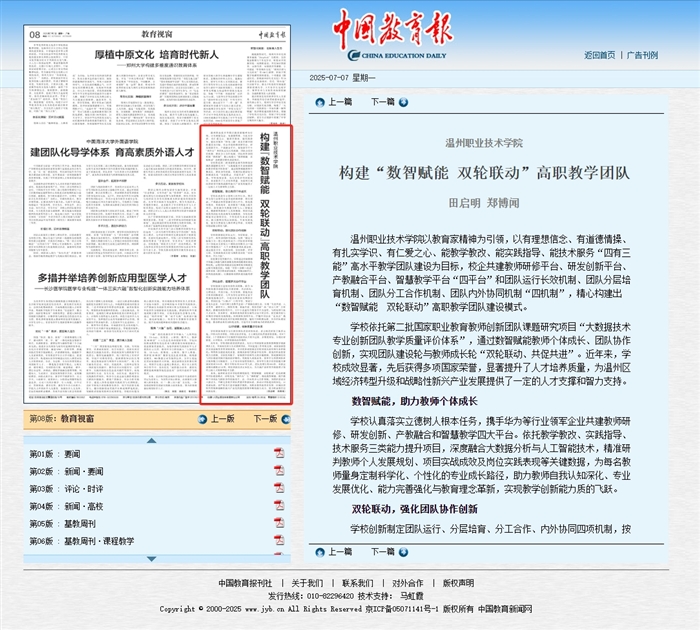Viewport: 700px width, 630px height.
Task: Click the authors line 田启明 郑博闻
Action: click(x=484, y=203)
